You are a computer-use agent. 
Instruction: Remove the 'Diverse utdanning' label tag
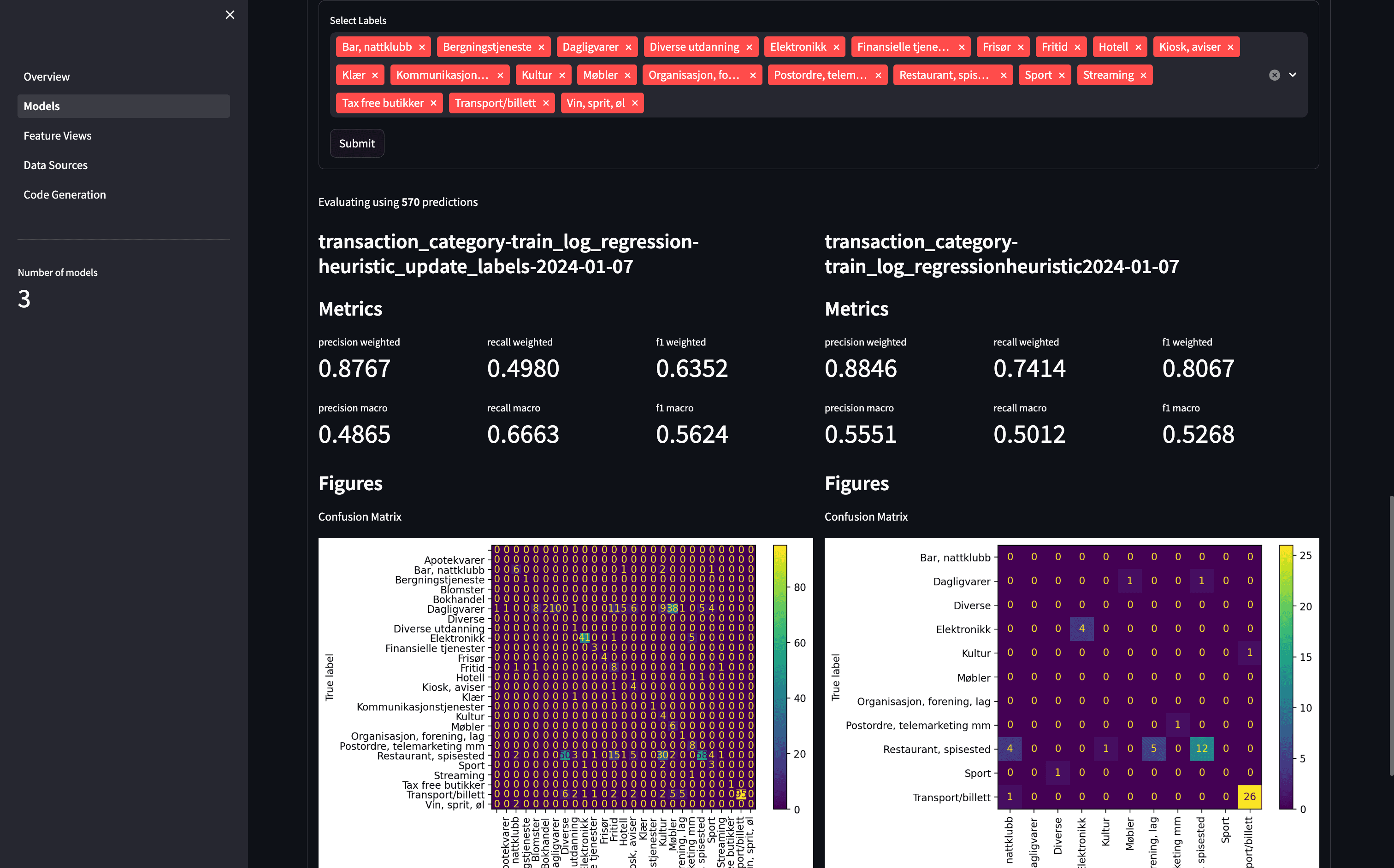749,47
